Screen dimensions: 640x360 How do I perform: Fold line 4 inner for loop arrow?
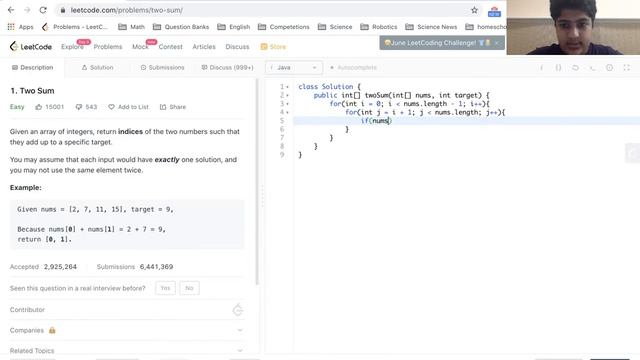coord(287,112)
